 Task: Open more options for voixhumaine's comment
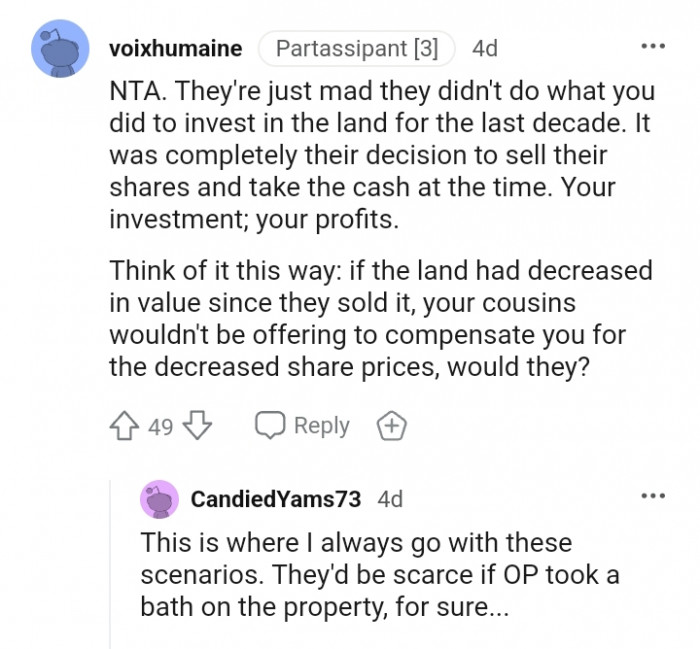(x=652, y=47)
